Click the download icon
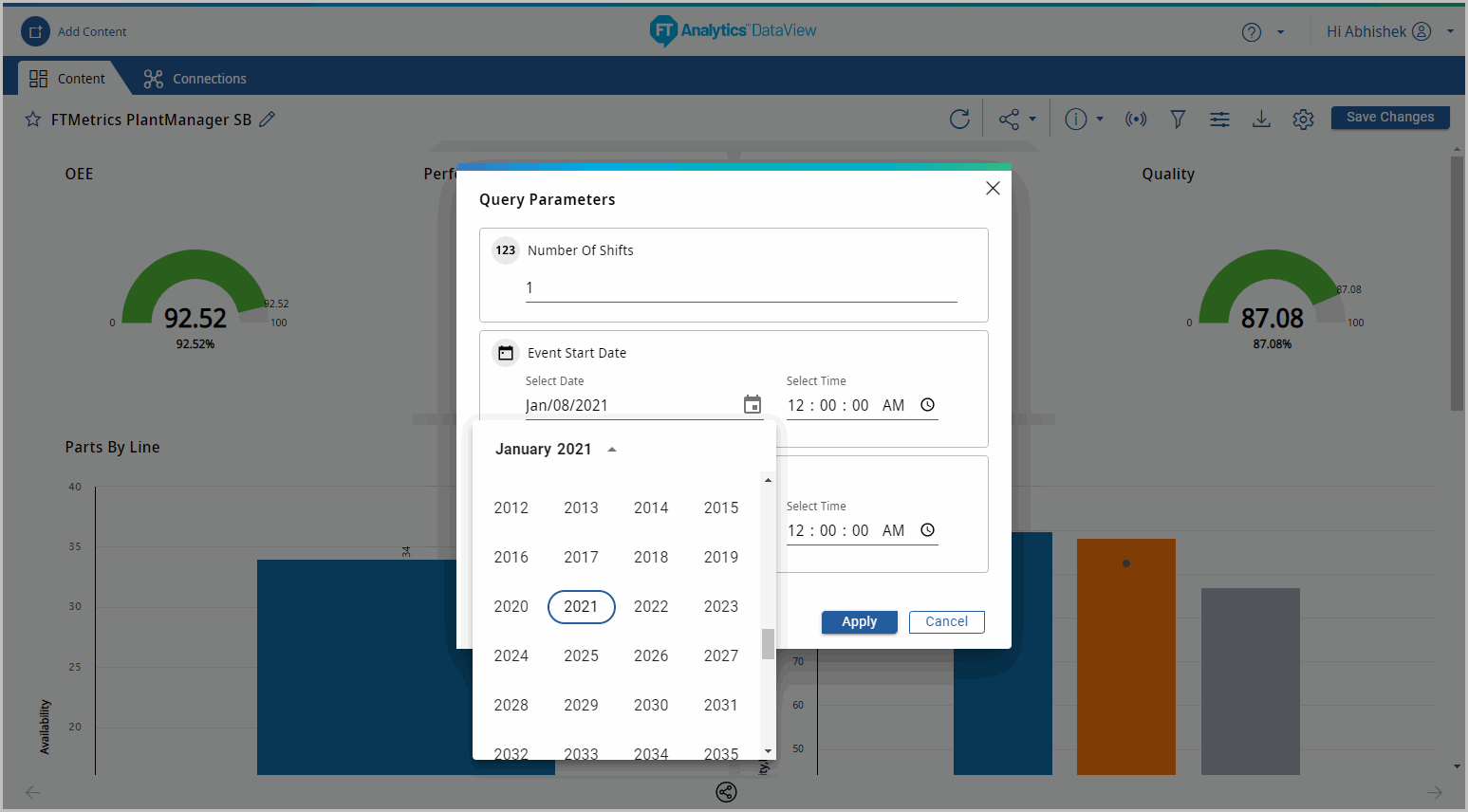Image resolution: width=1468 pixels, height=812 pixels. (x=1261, y=119)
